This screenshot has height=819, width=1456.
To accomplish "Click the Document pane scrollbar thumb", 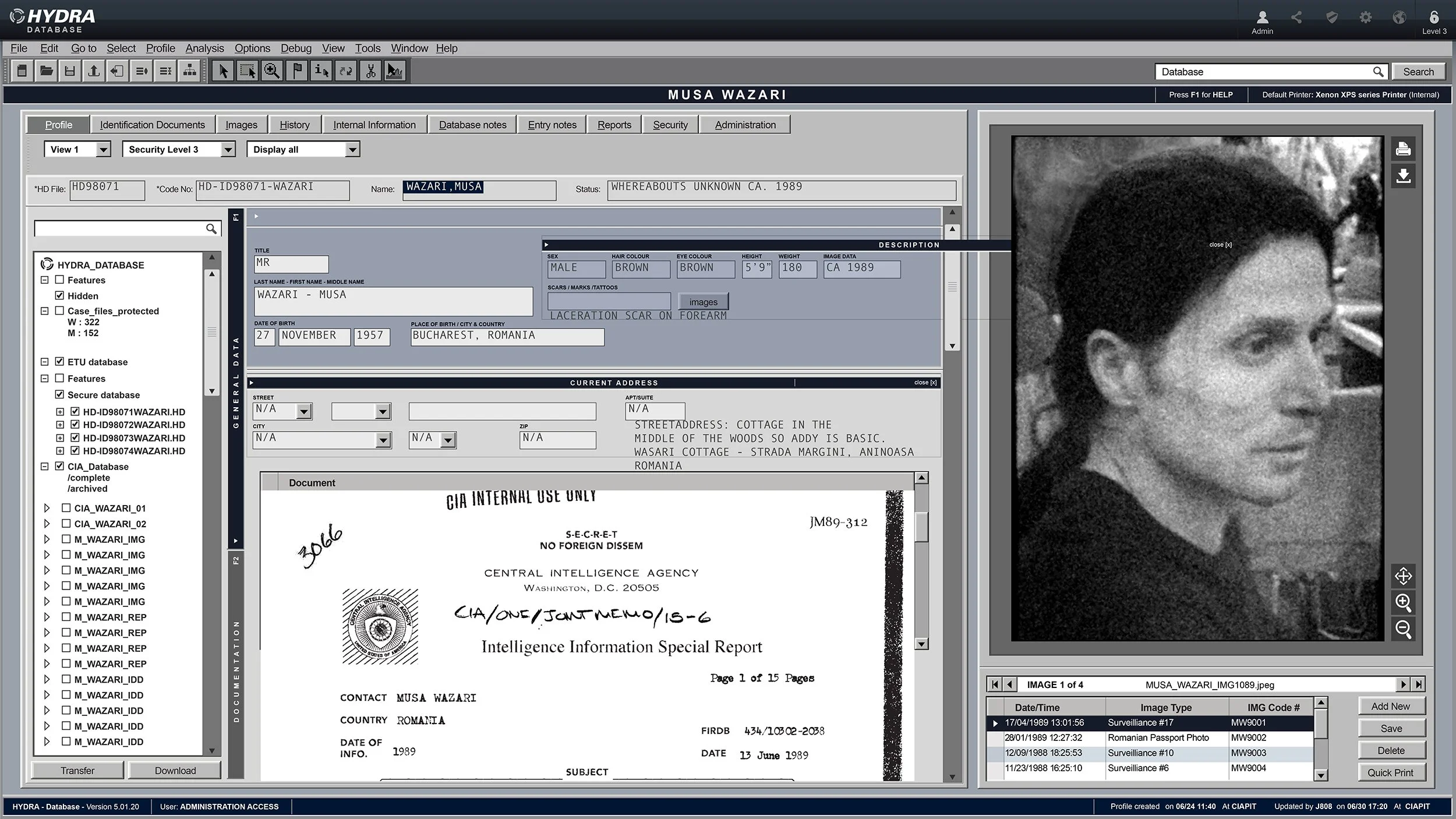I will 921,527.
